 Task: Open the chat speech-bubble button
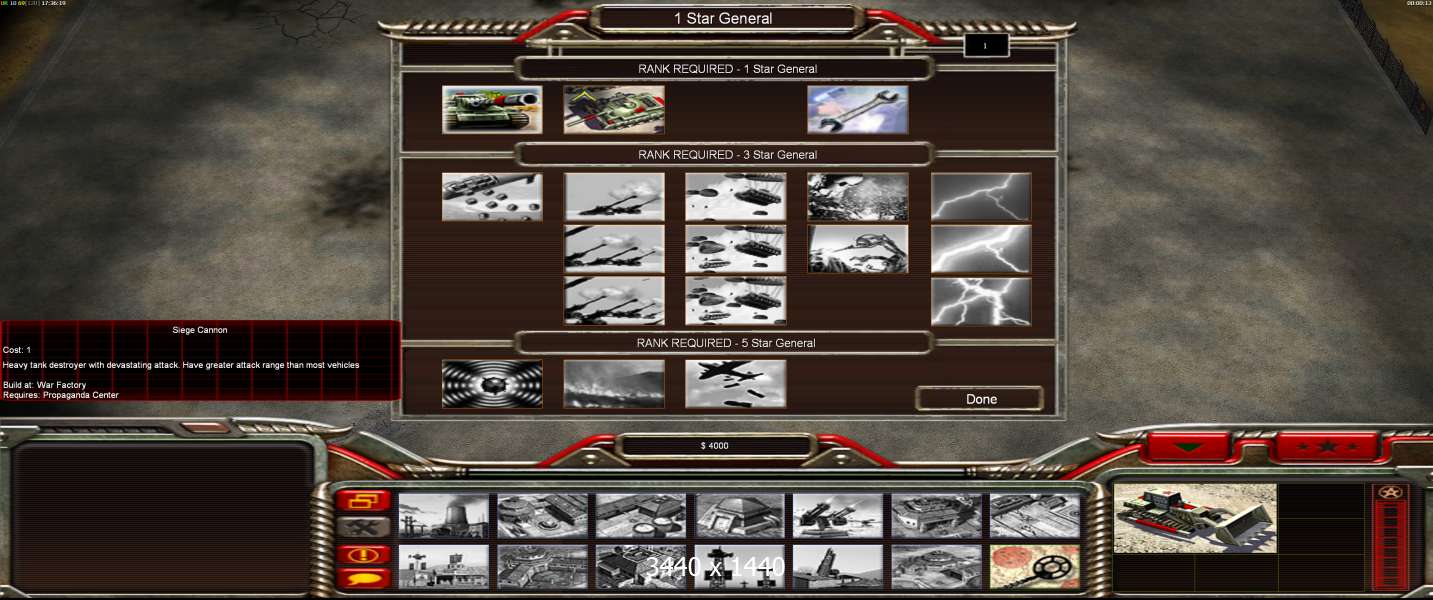click(x=363, y=578)
